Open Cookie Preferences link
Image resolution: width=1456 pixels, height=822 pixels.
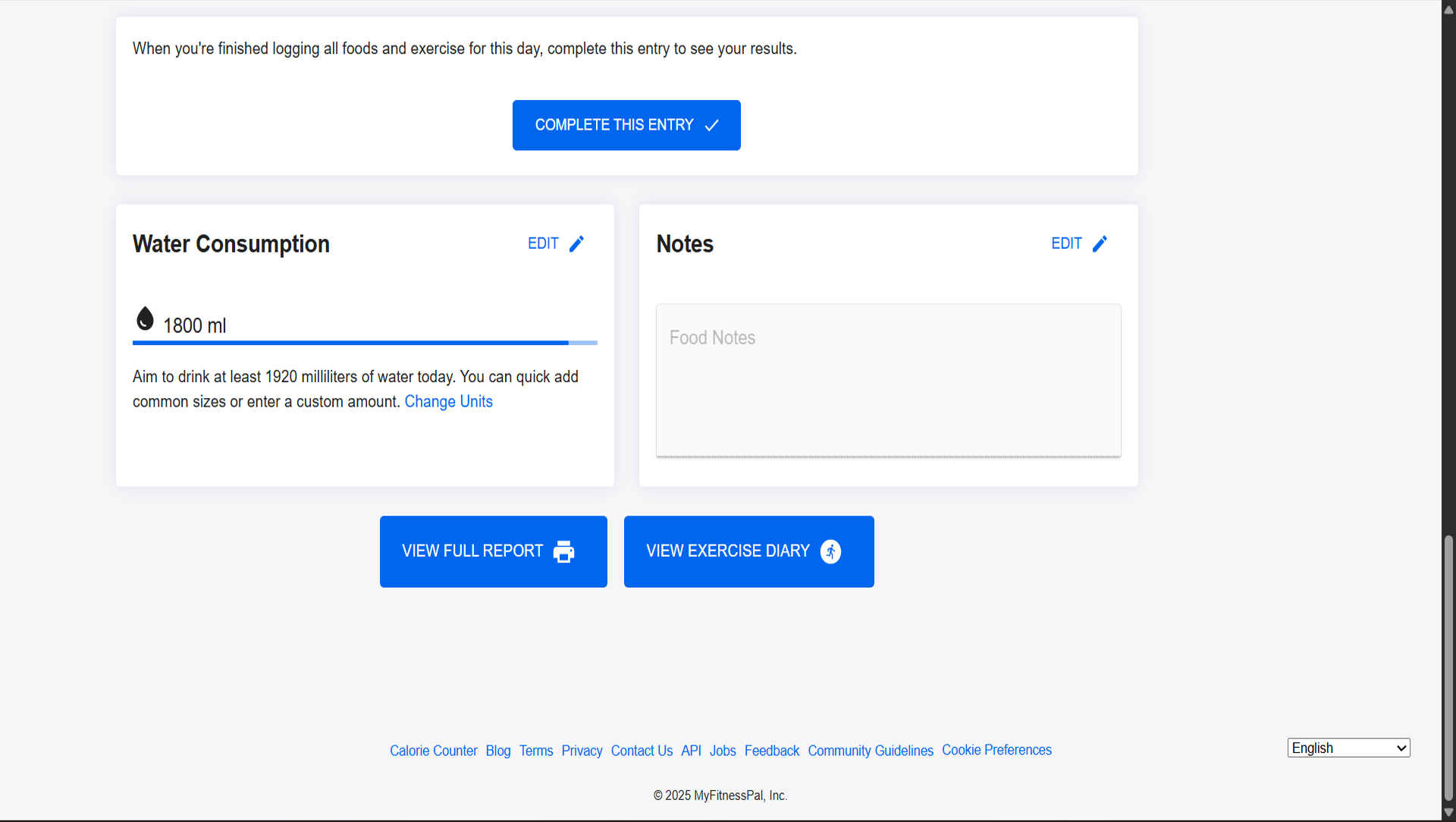(996, 750)
